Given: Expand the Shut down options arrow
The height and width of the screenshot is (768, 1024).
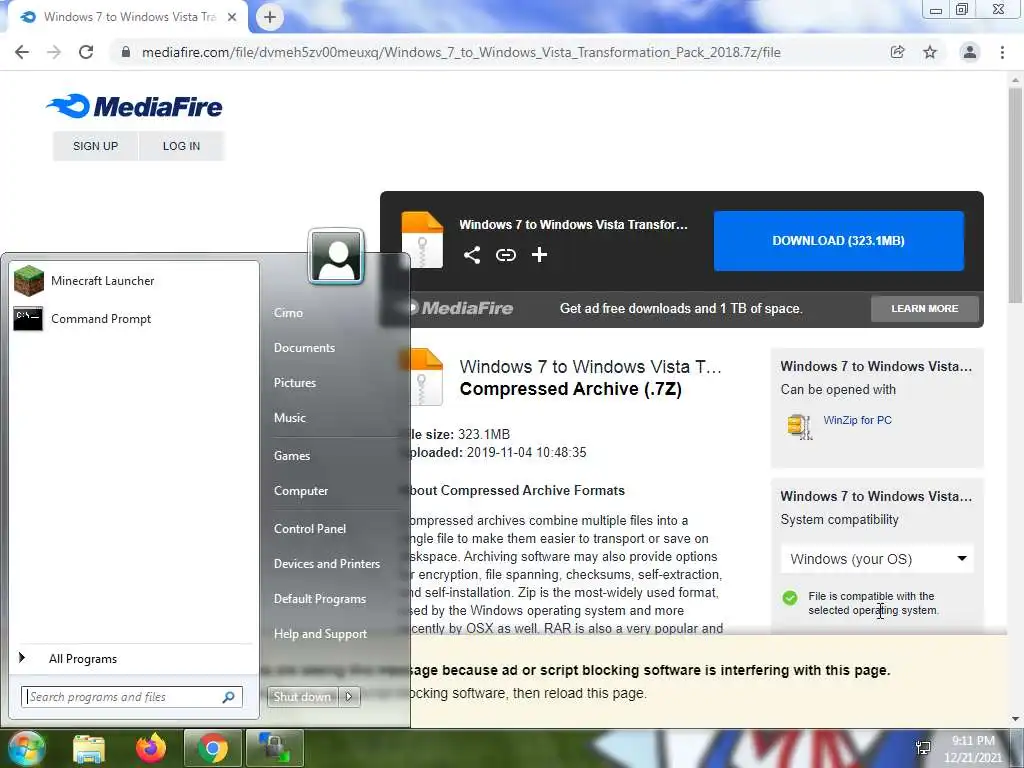Looking at the screenshot, I should pos(349,697).
